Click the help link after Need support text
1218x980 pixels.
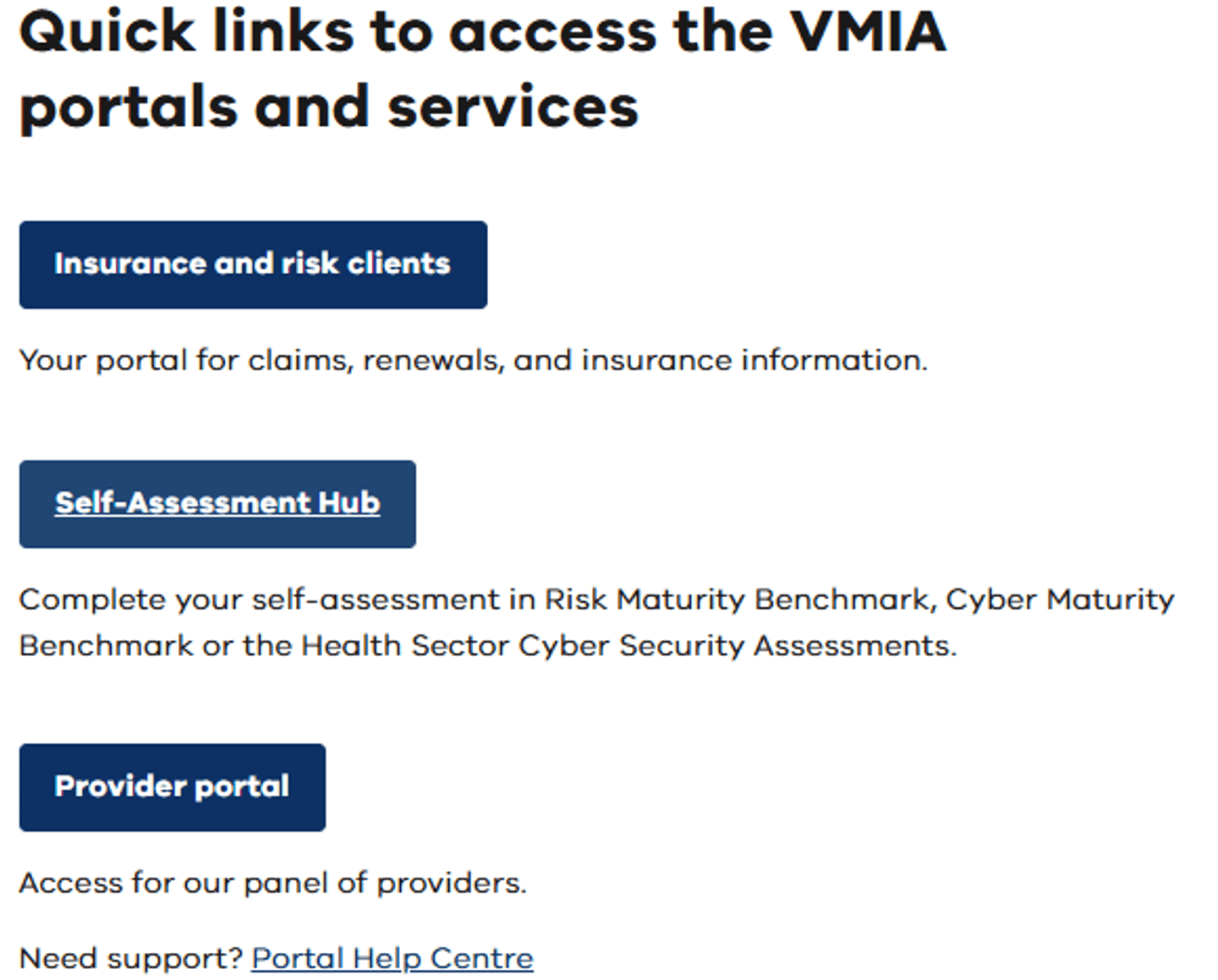click(x=392, y=957)
